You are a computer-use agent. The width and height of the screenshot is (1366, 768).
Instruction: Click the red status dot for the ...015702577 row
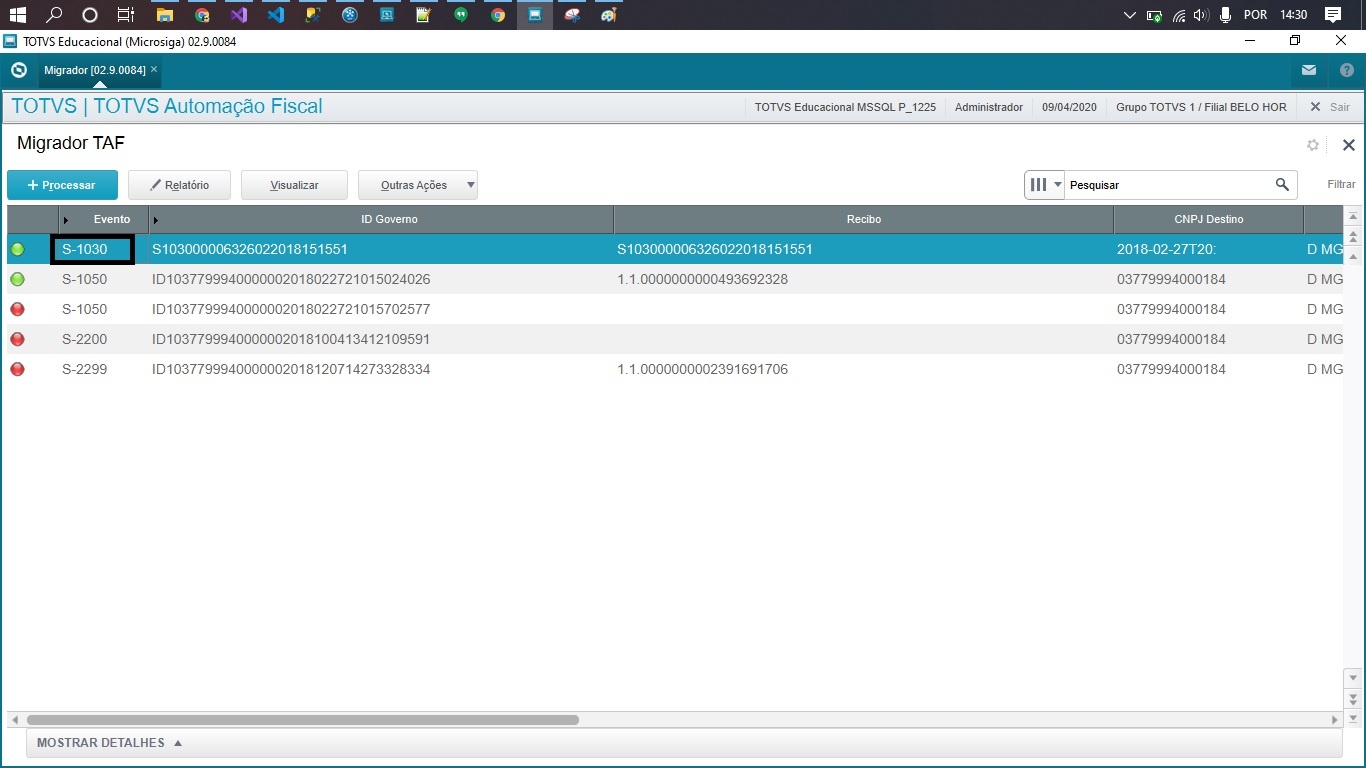pyautogui.click(x=17, y=309)
